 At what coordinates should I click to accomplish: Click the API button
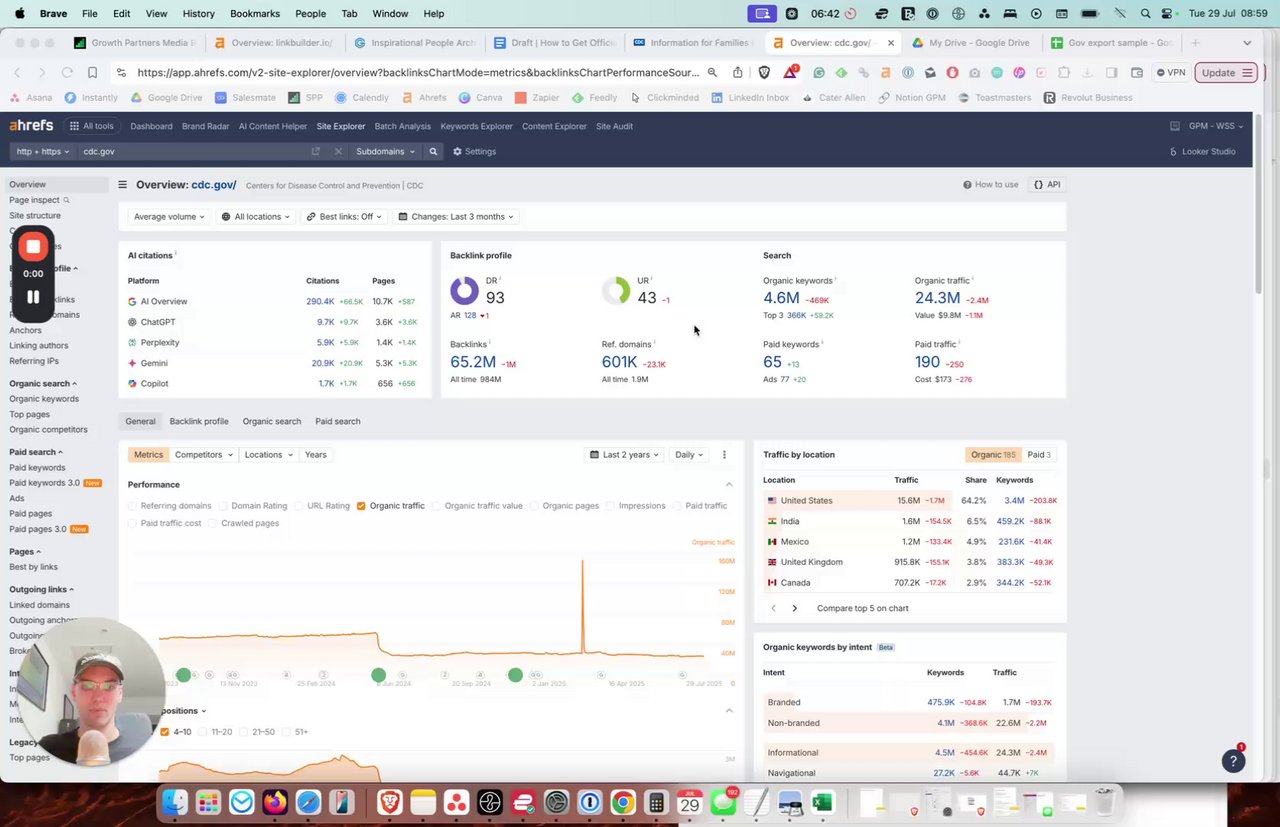1047,185
